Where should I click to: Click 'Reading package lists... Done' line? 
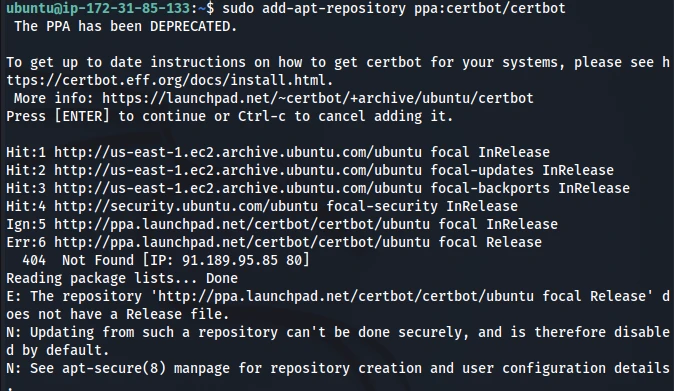122,278
